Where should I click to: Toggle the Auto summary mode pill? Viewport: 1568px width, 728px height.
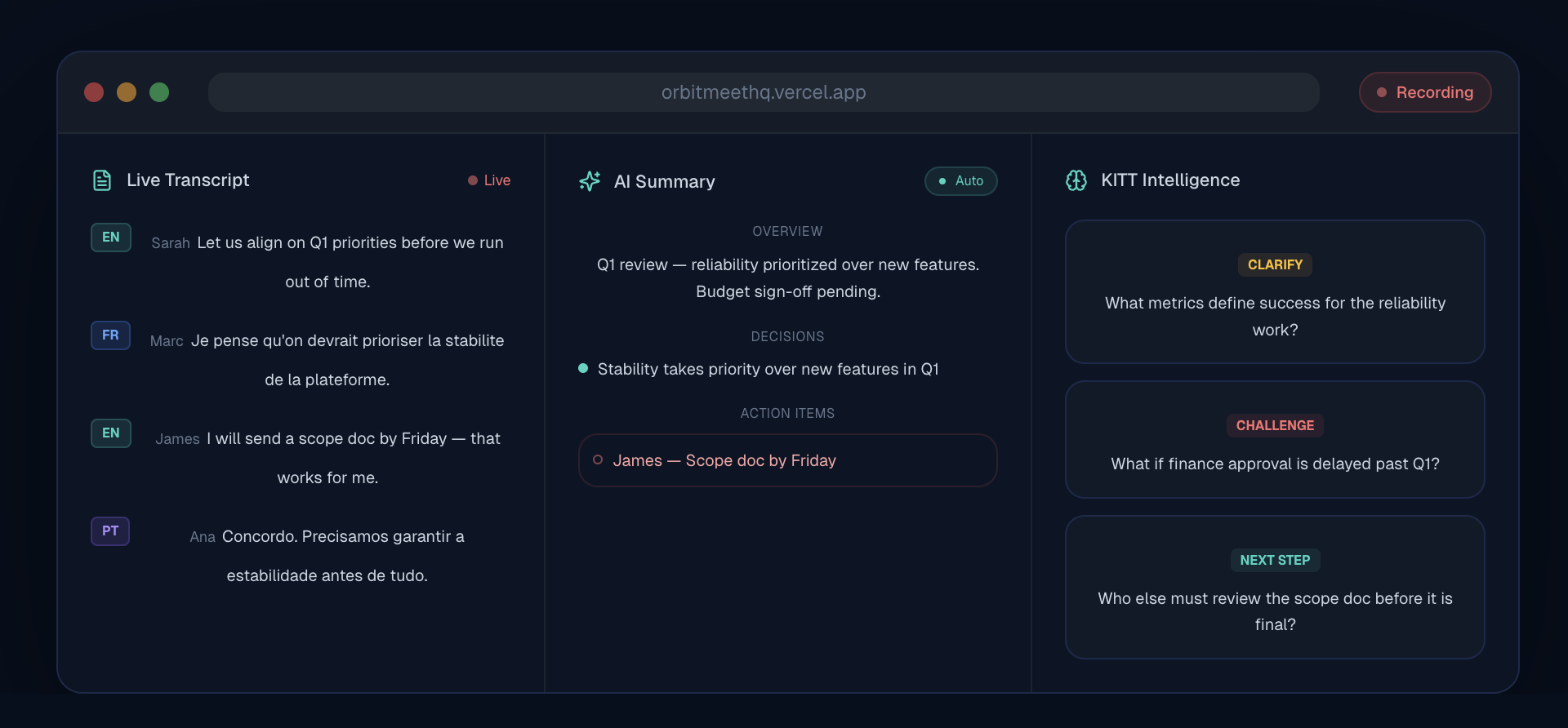pyautogui.click(x=960, y=181)
